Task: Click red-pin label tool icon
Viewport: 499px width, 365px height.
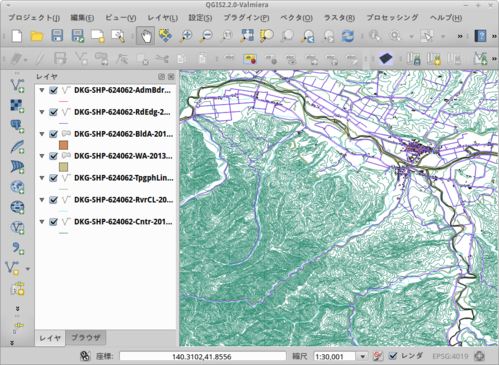Action: click(250, 59)
